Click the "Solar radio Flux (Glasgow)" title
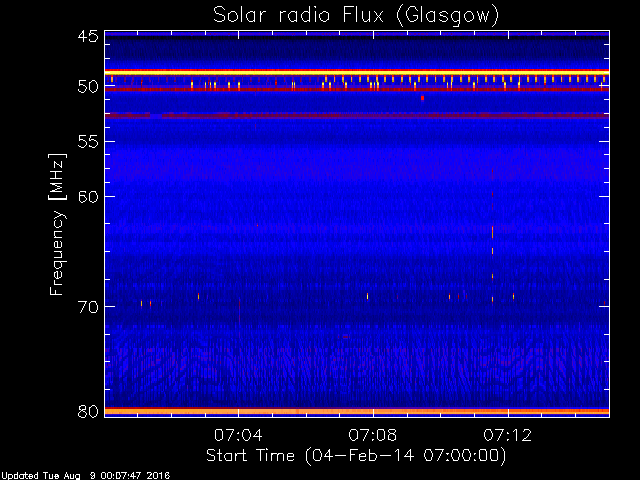640x480 pixels. (x=356, y=16)
